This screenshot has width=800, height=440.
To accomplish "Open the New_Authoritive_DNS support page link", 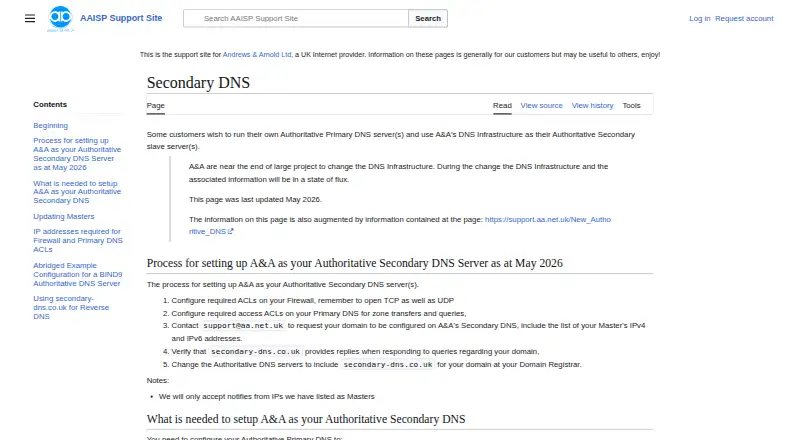I will coord(399,225).
